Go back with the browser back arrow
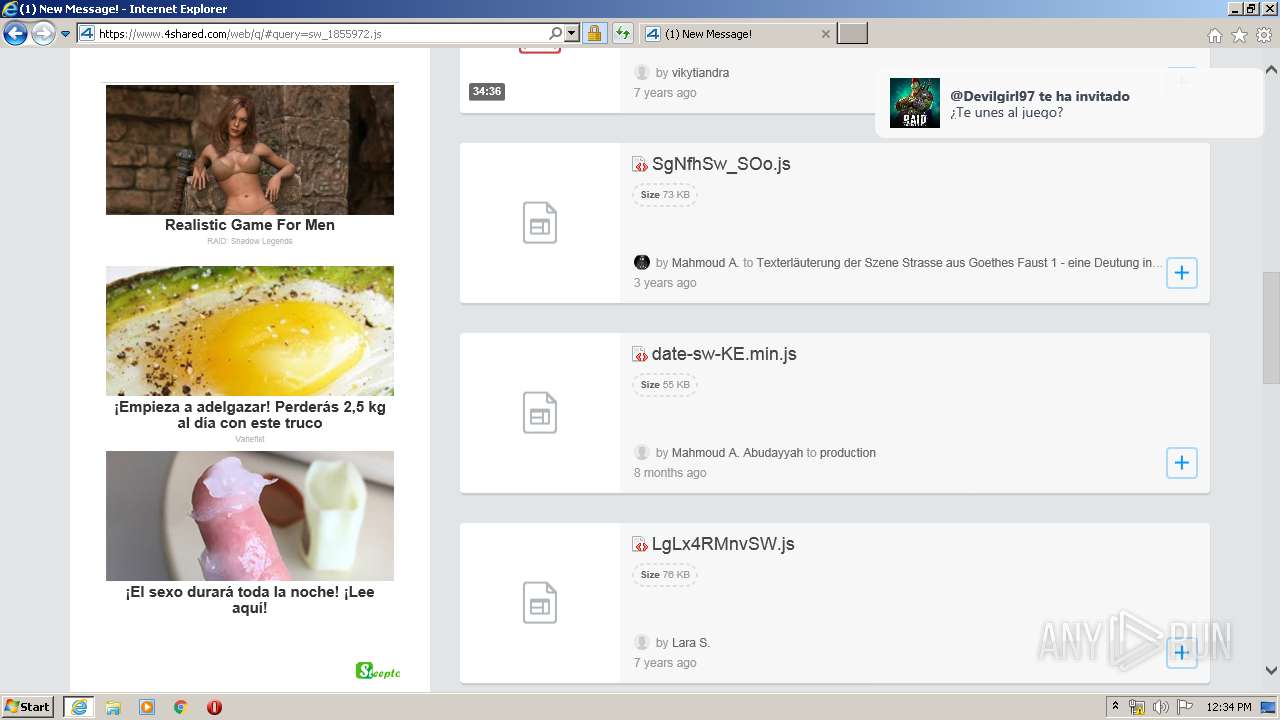Viewport: 1280px width, 720px height. pyautogui.click(x=16, y=34)
